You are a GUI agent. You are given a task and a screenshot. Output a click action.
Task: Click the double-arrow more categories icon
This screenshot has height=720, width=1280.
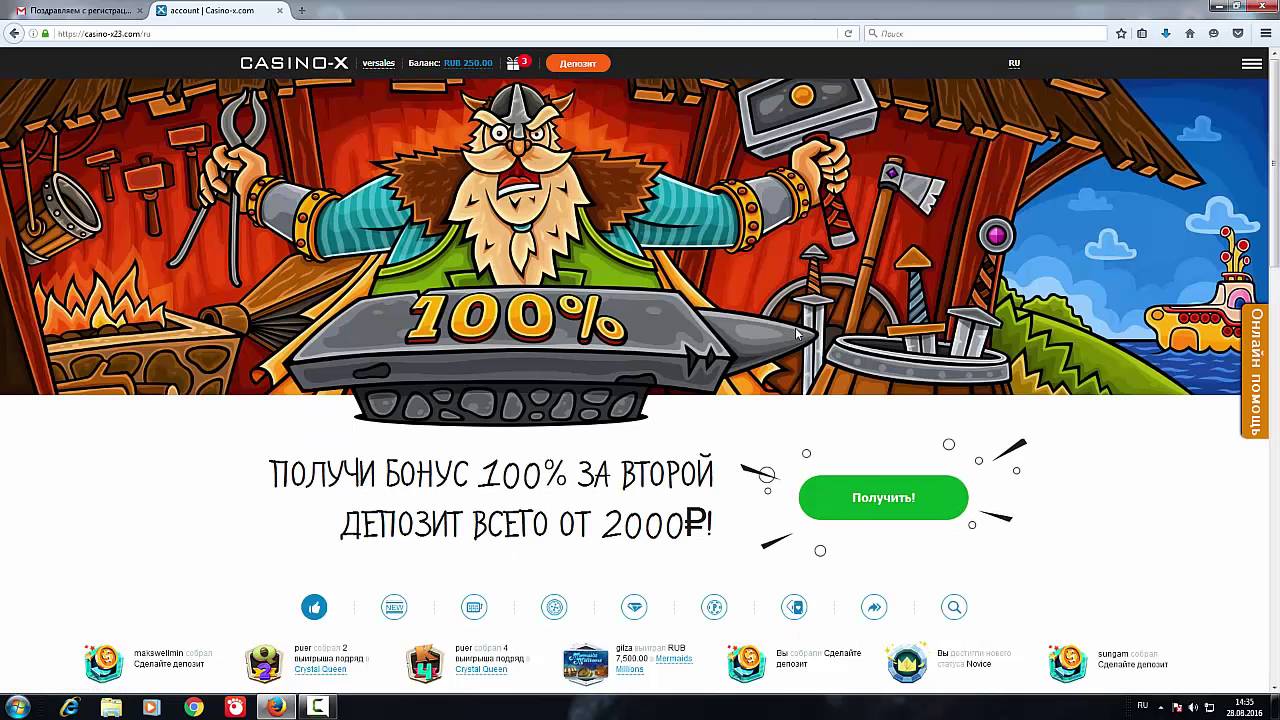[874, 607]
